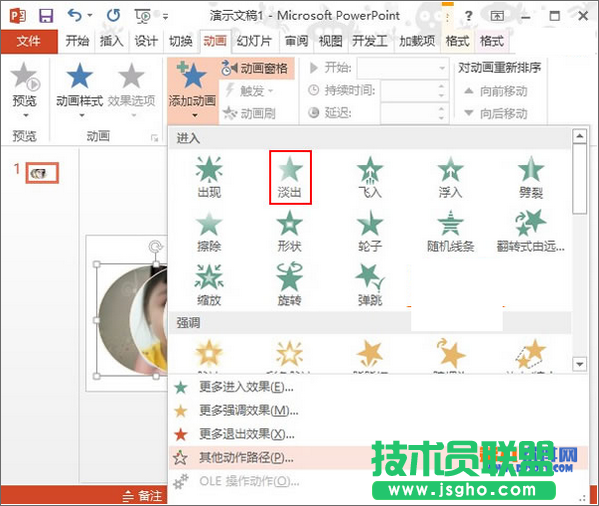Click the 持续时间 duration field
Image resolution: width=599 pixels, height=506 pixels.
pyautogui.click(x=409, y=91)
